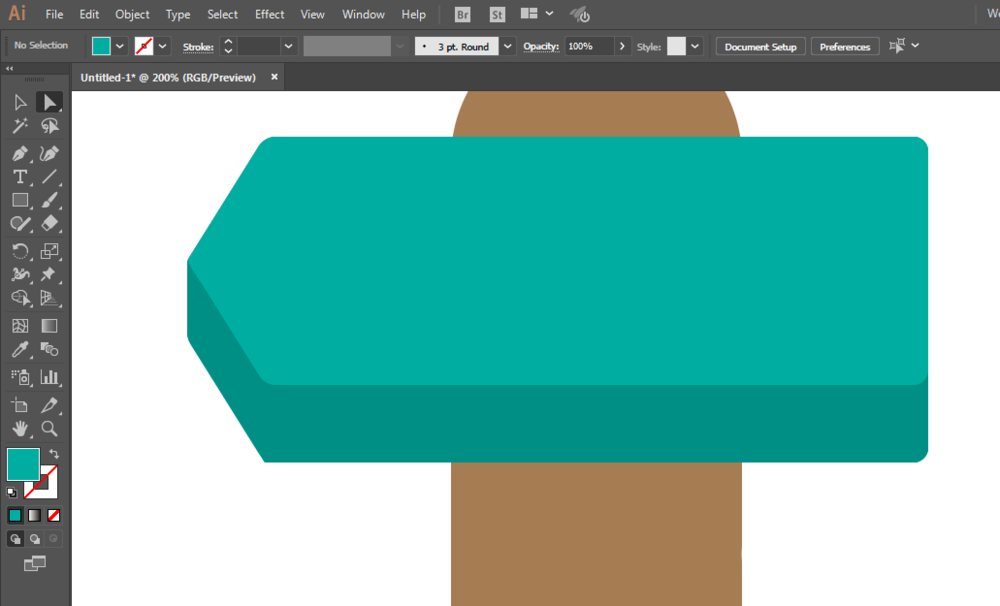This screenshot has height=606, width=1000.
Task: Click the Preferences button
Action: (844, 47)
